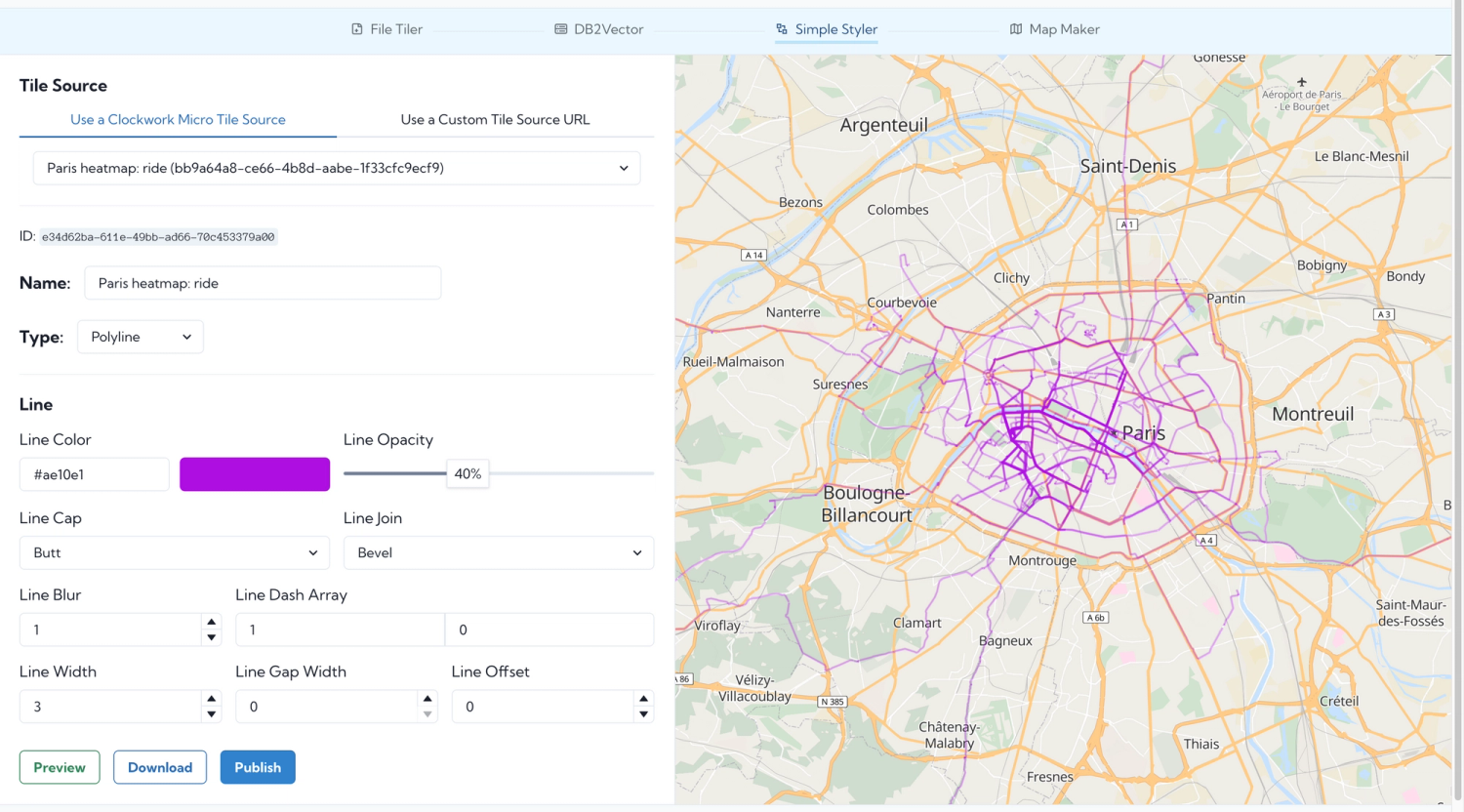Expand the Line Cap dropdown
This screenshot has height=812, width=1464.
(x=175, y=552)
